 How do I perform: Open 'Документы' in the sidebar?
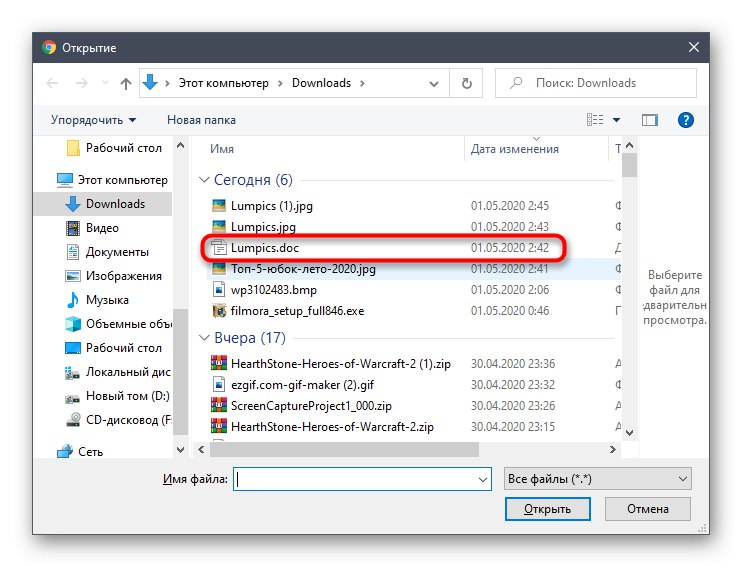coord(107,252)
